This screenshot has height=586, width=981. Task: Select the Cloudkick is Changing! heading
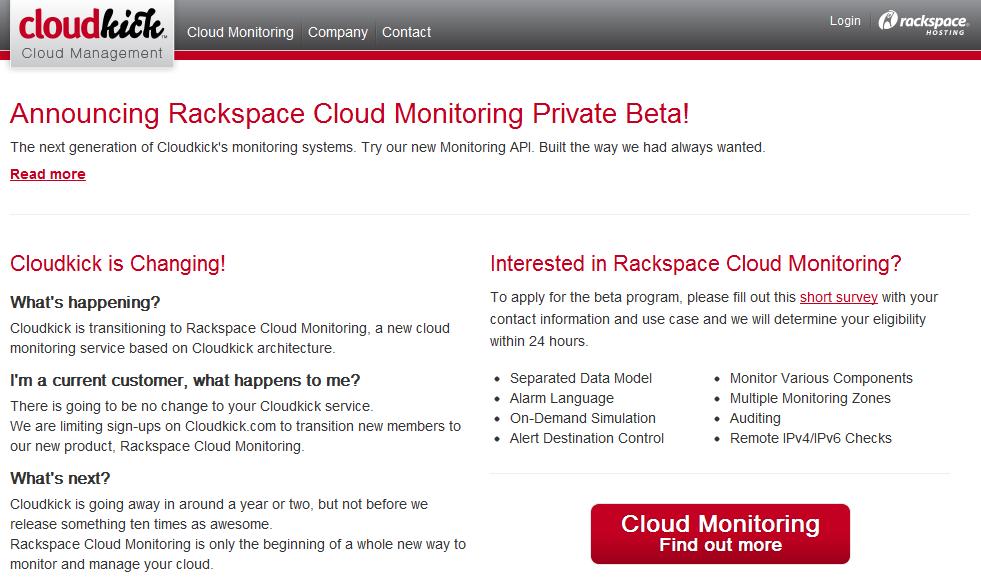point(118,263)
